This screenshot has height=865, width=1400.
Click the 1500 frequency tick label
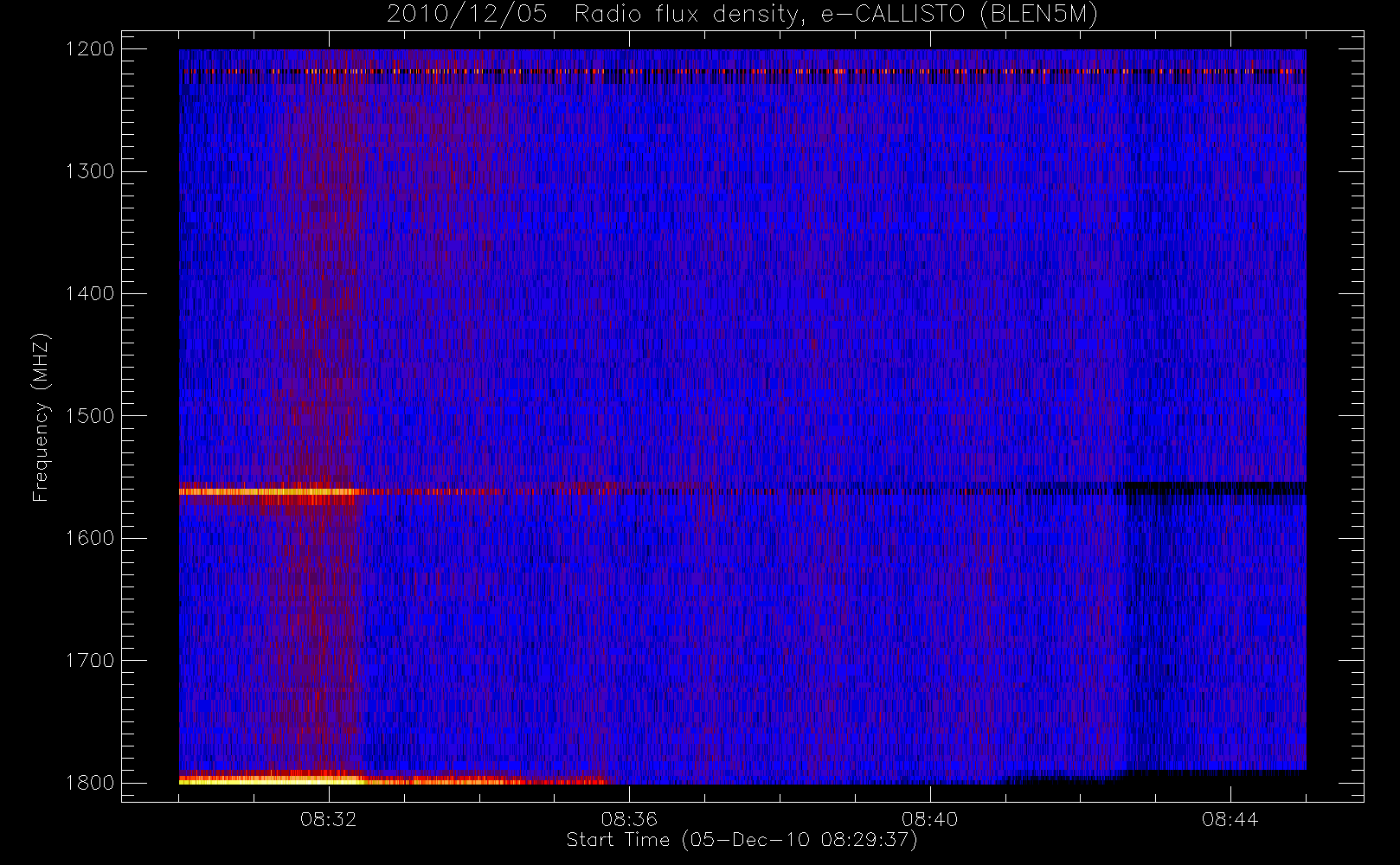(90, 416)
